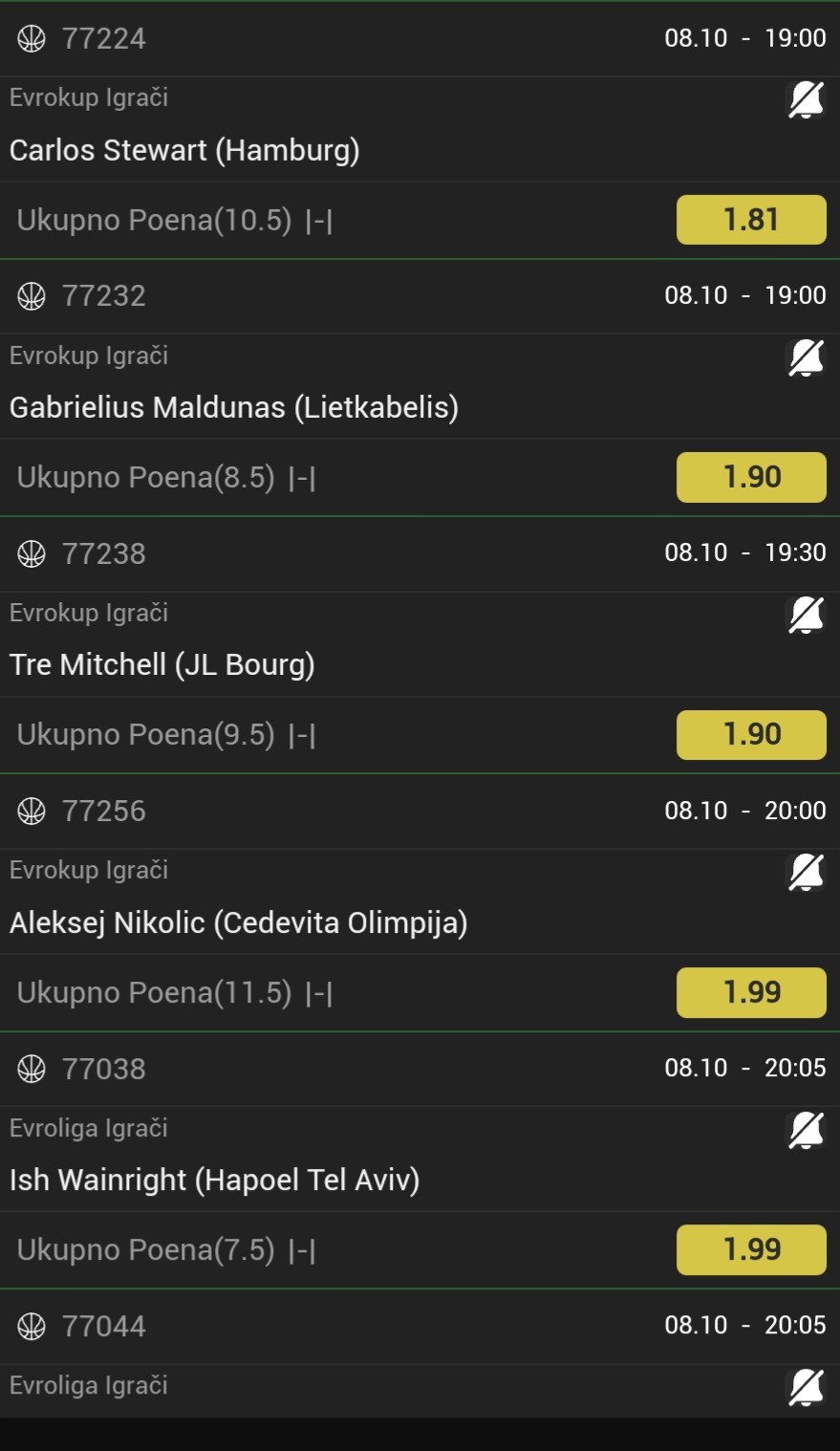Image resolution: width=840 pixels, height=1451 pixels.
Task: Pick 1.99 odds for Aleksej Nikolic
Action: 751,992
